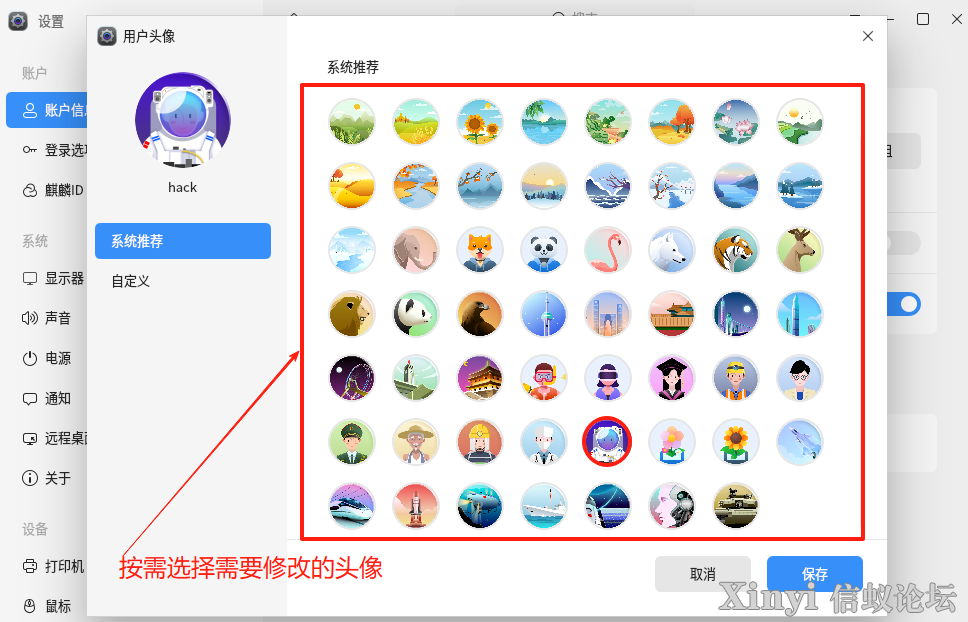Choose the lion avatar
The height and width of the screenshot is (622, 968).
352,315
